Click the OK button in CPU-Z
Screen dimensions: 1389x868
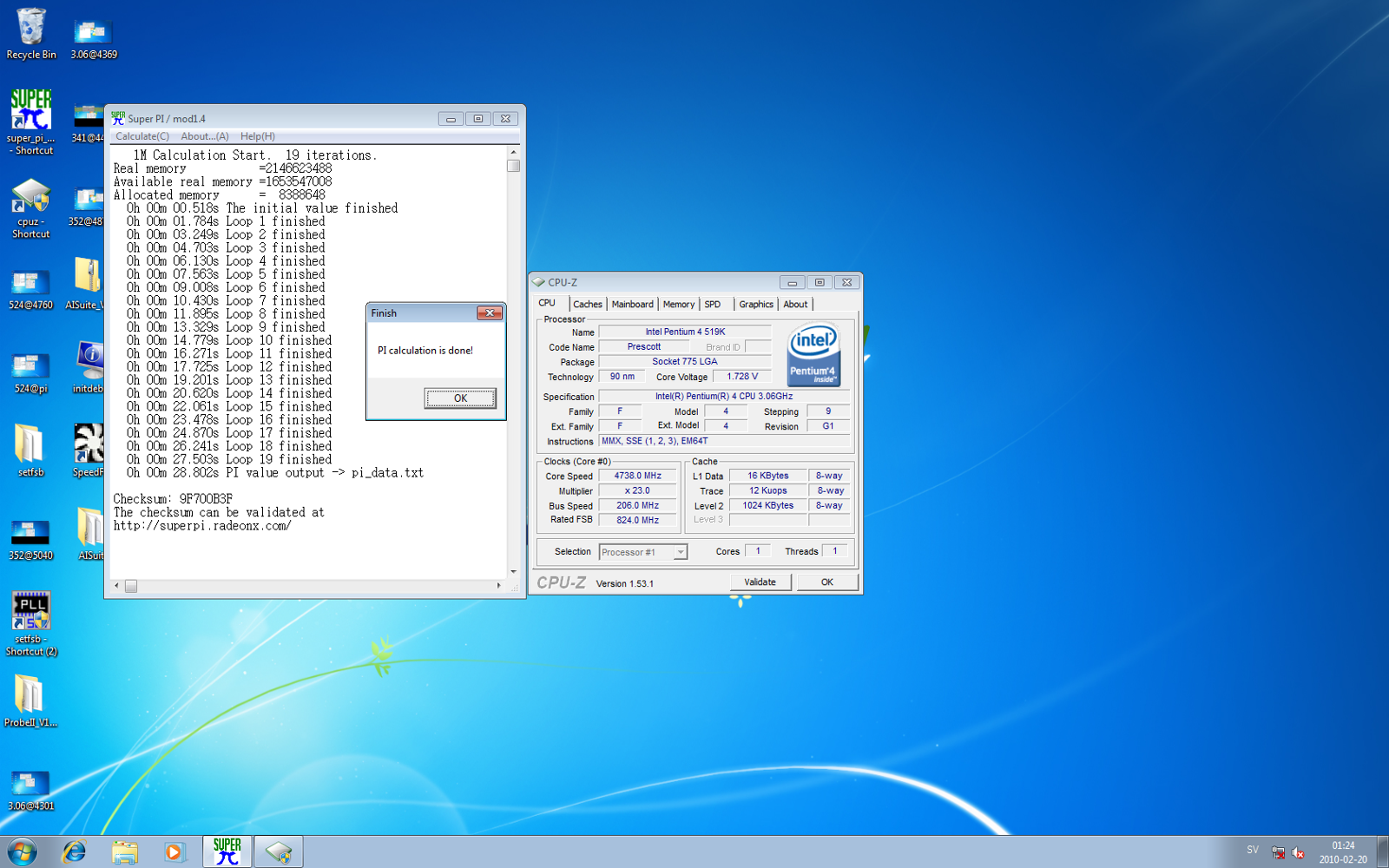(x=827, y=582)
